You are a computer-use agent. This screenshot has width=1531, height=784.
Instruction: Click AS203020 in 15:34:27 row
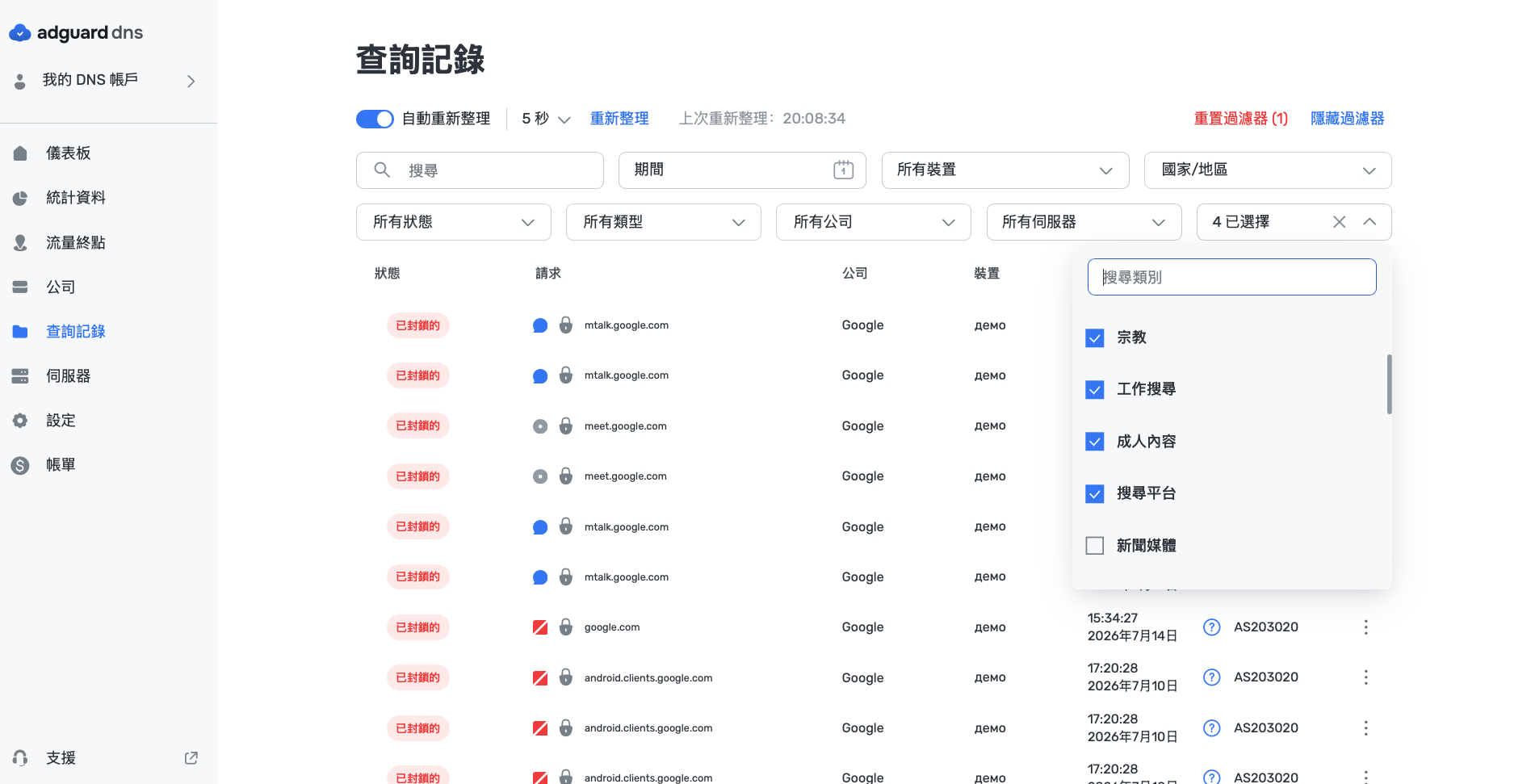coord(1265,627)
